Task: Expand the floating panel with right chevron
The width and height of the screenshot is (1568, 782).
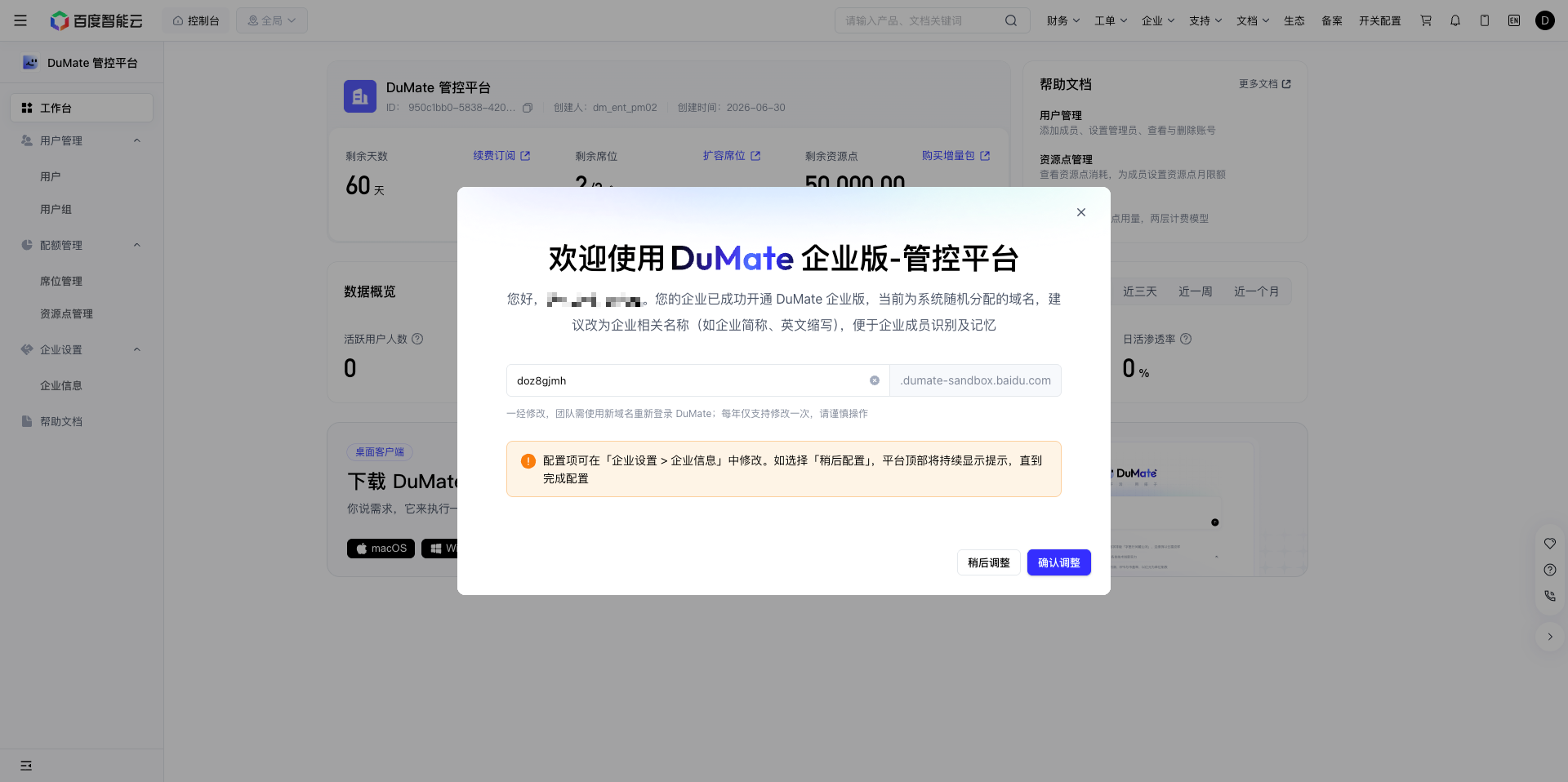Action: click(x=1550, y=637)
